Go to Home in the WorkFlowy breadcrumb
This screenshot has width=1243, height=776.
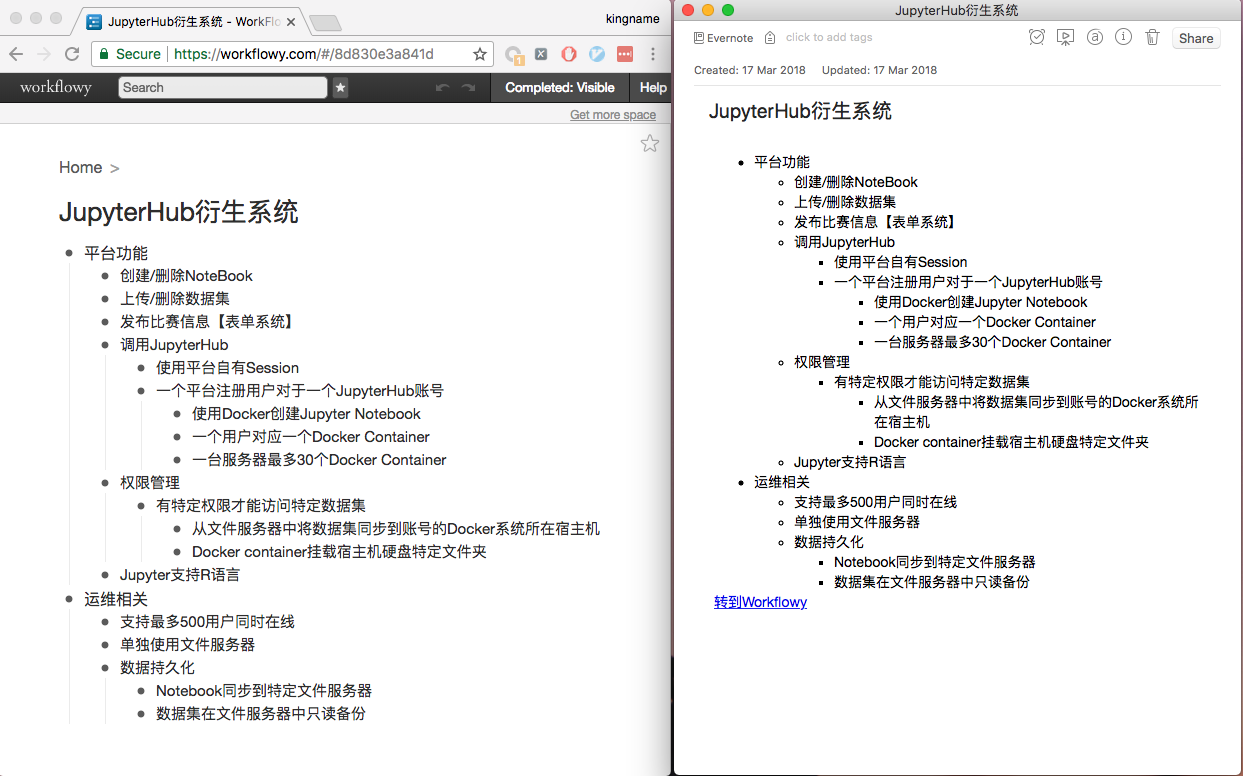[x=80, y=168]
